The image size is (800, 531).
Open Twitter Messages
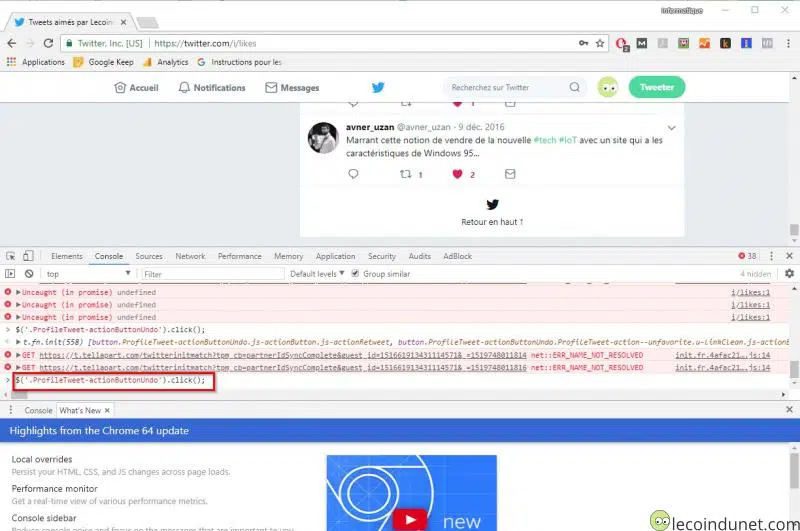point(292,88)
